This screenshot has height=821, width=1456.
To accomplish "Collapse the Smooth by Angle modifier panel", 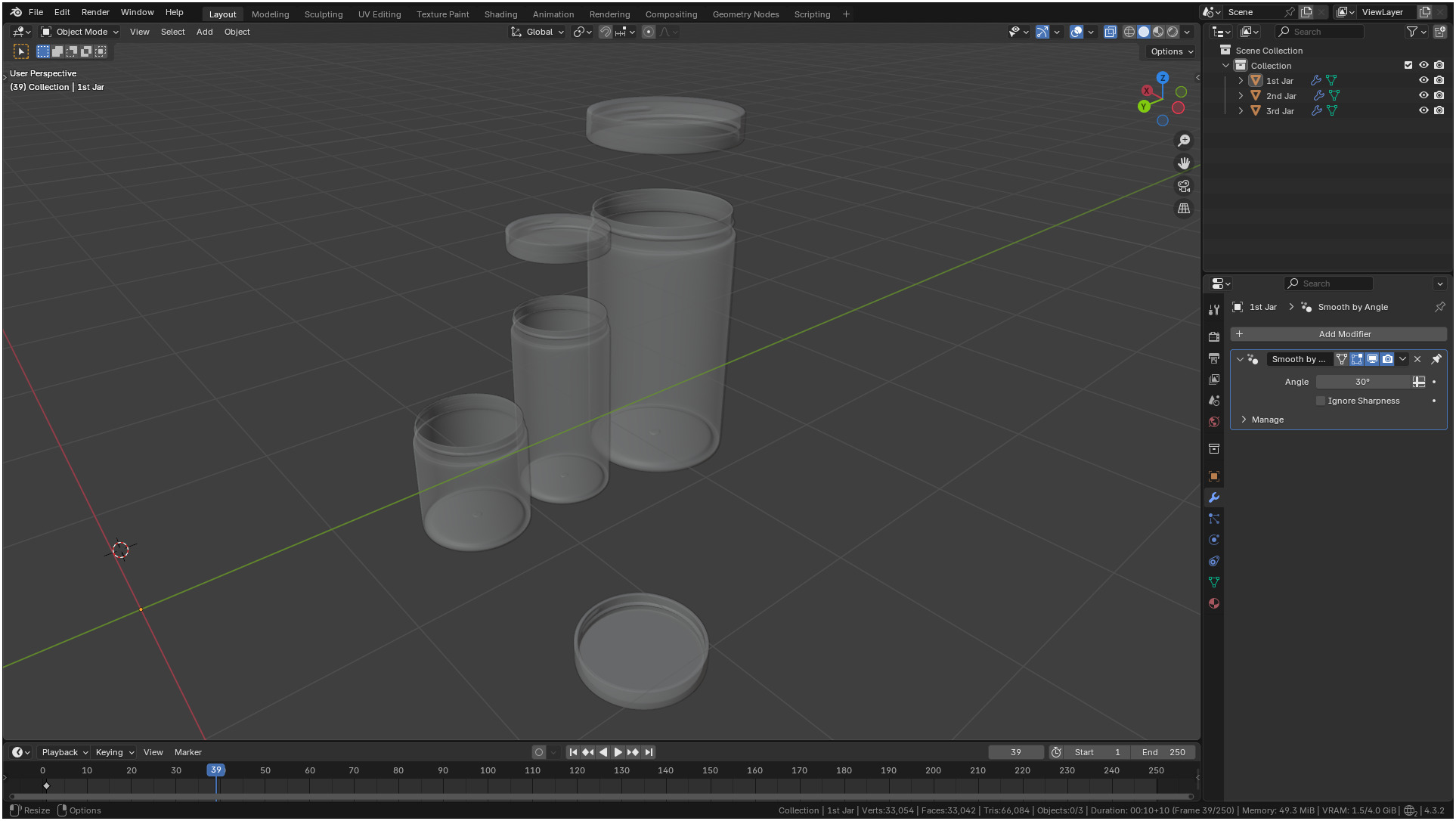I will (1240, 359).
